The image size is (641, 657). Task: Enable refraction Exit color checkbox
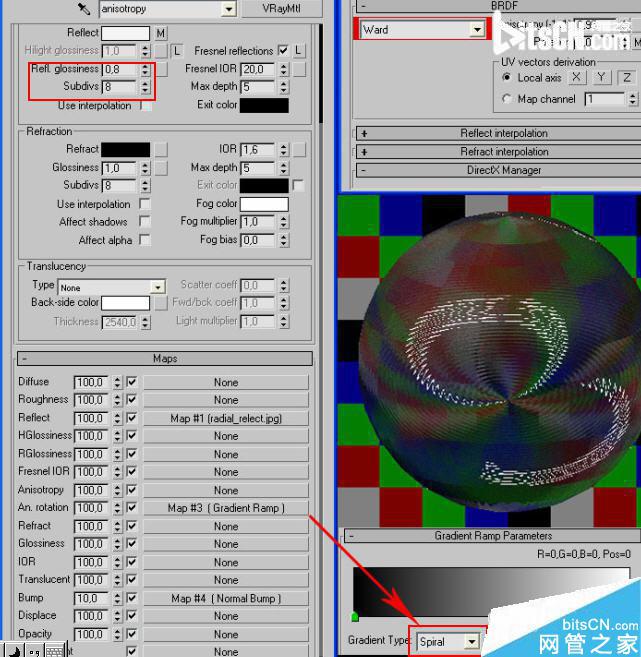pyautogui.click(x=298, y=185)
